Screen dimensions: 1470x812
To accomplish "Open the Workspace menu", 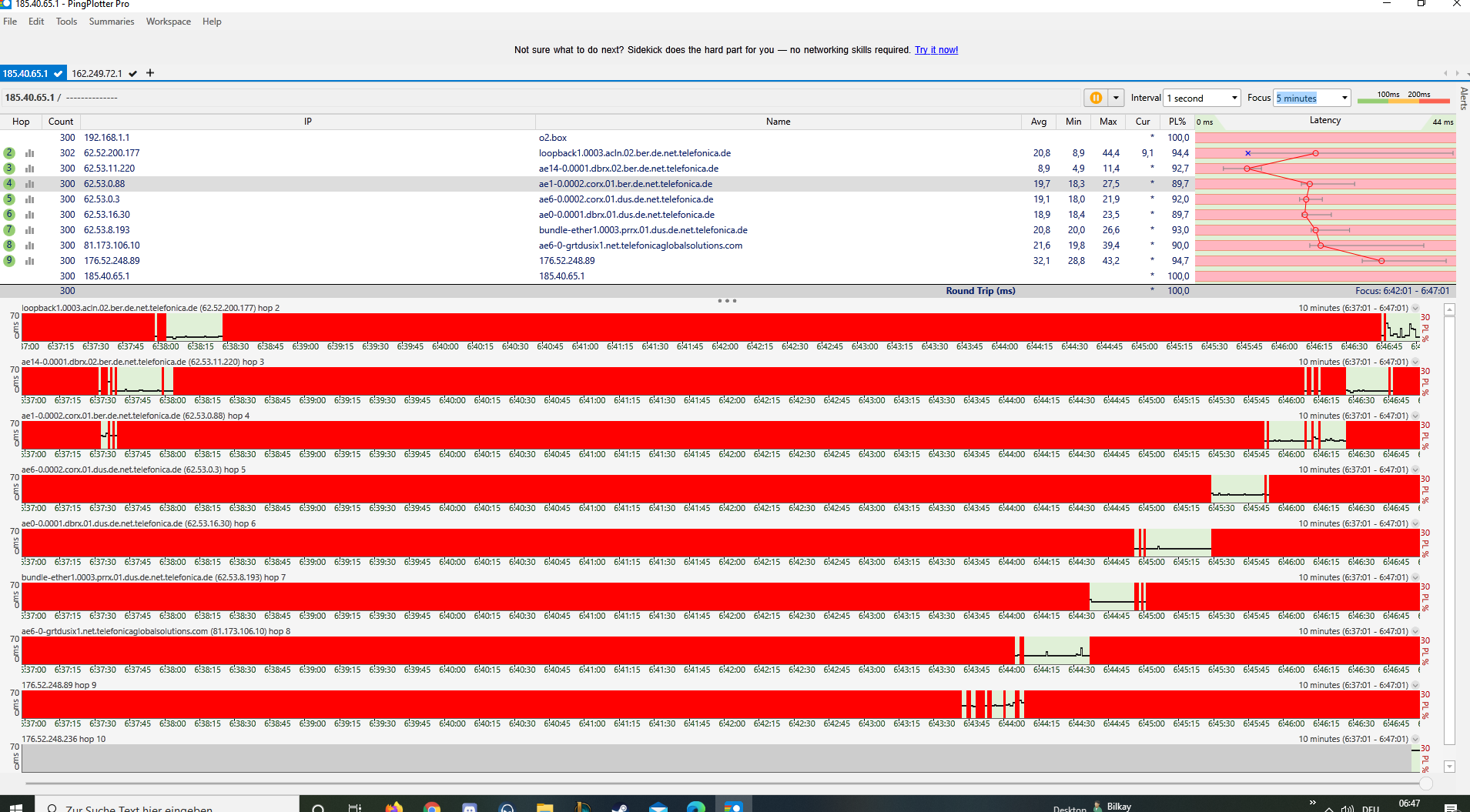I will 169,22.
